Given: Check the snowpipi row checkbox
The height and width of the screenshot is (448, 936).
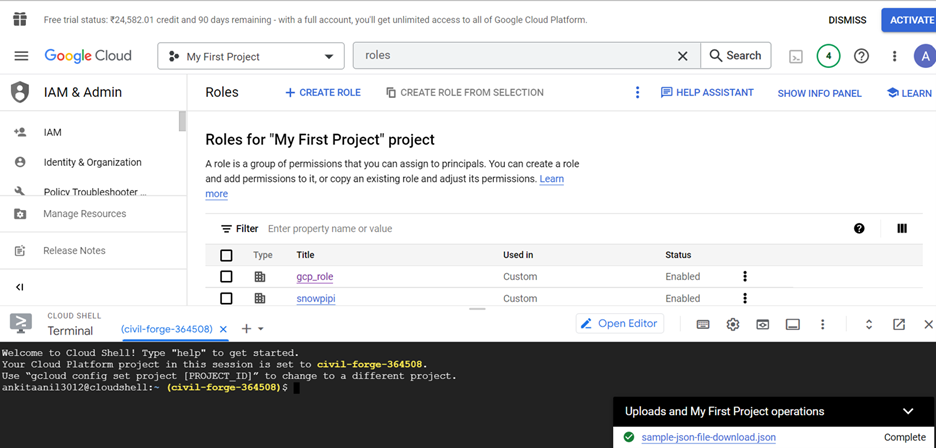Looking at the screenshot, I should coord(226,299).
